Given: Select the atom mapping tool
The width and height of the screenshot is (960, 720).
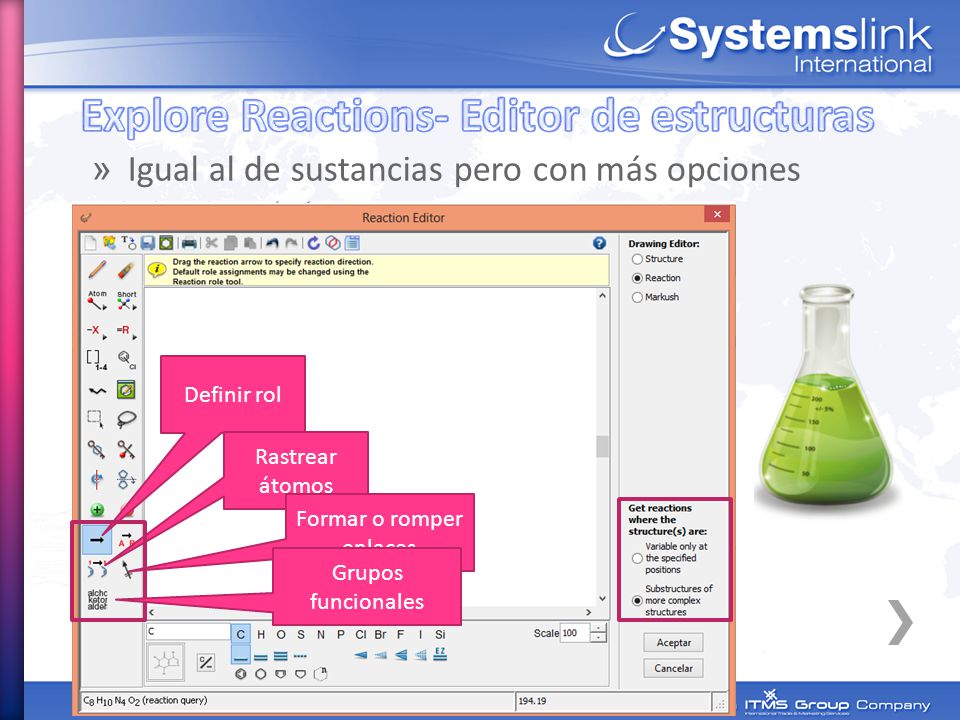Looking at the screenshot, I should (97, 569).
